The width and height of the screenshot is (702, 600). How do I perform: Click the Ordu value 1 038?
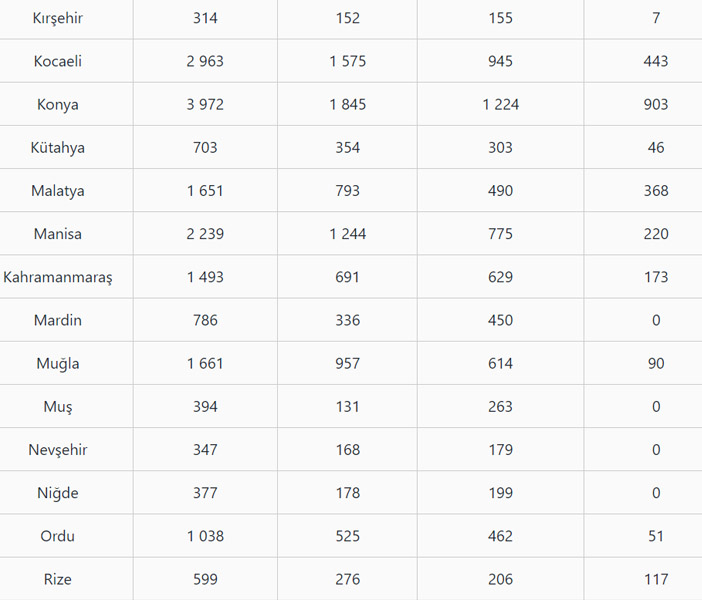[205, 535]
